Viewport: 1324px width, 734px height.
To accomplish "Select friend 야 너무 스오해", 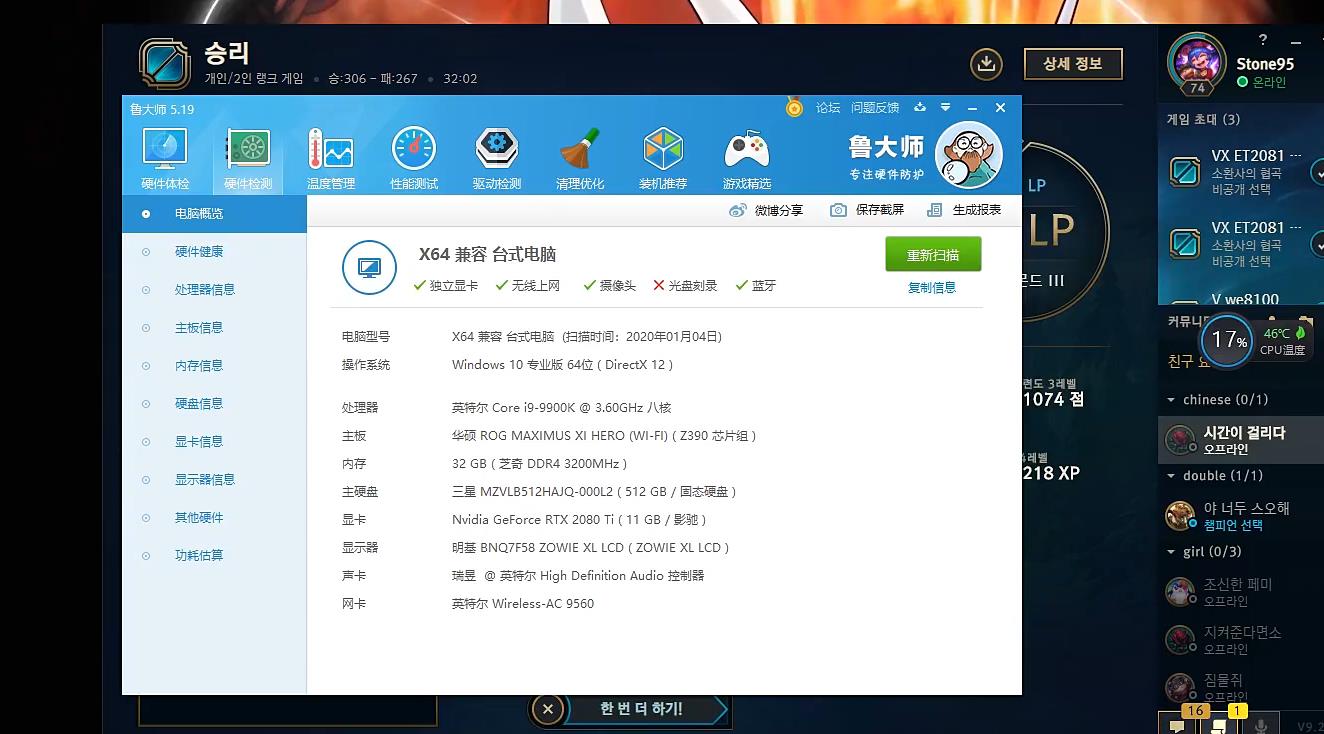I will [1241, 516].
